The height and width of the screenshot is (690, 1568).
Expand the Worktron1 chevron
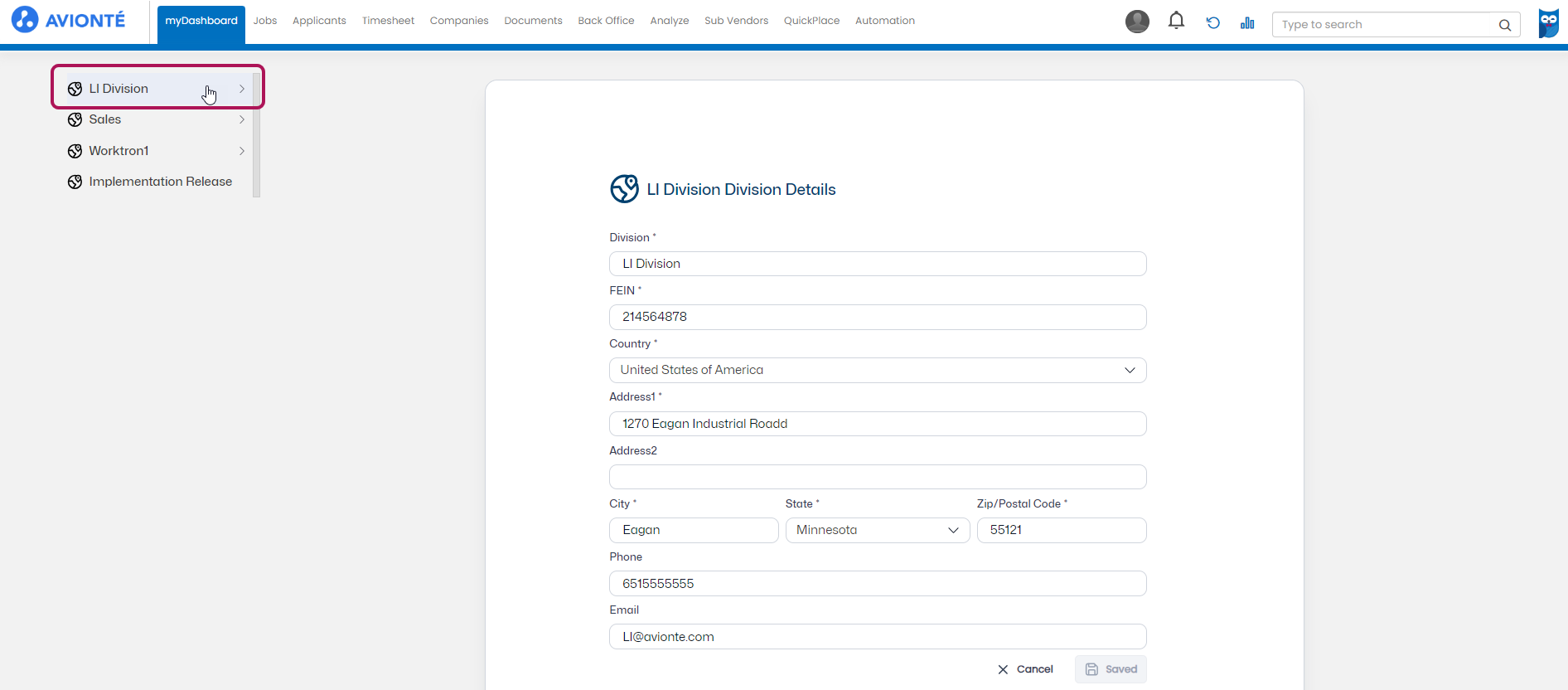[242, 151]
